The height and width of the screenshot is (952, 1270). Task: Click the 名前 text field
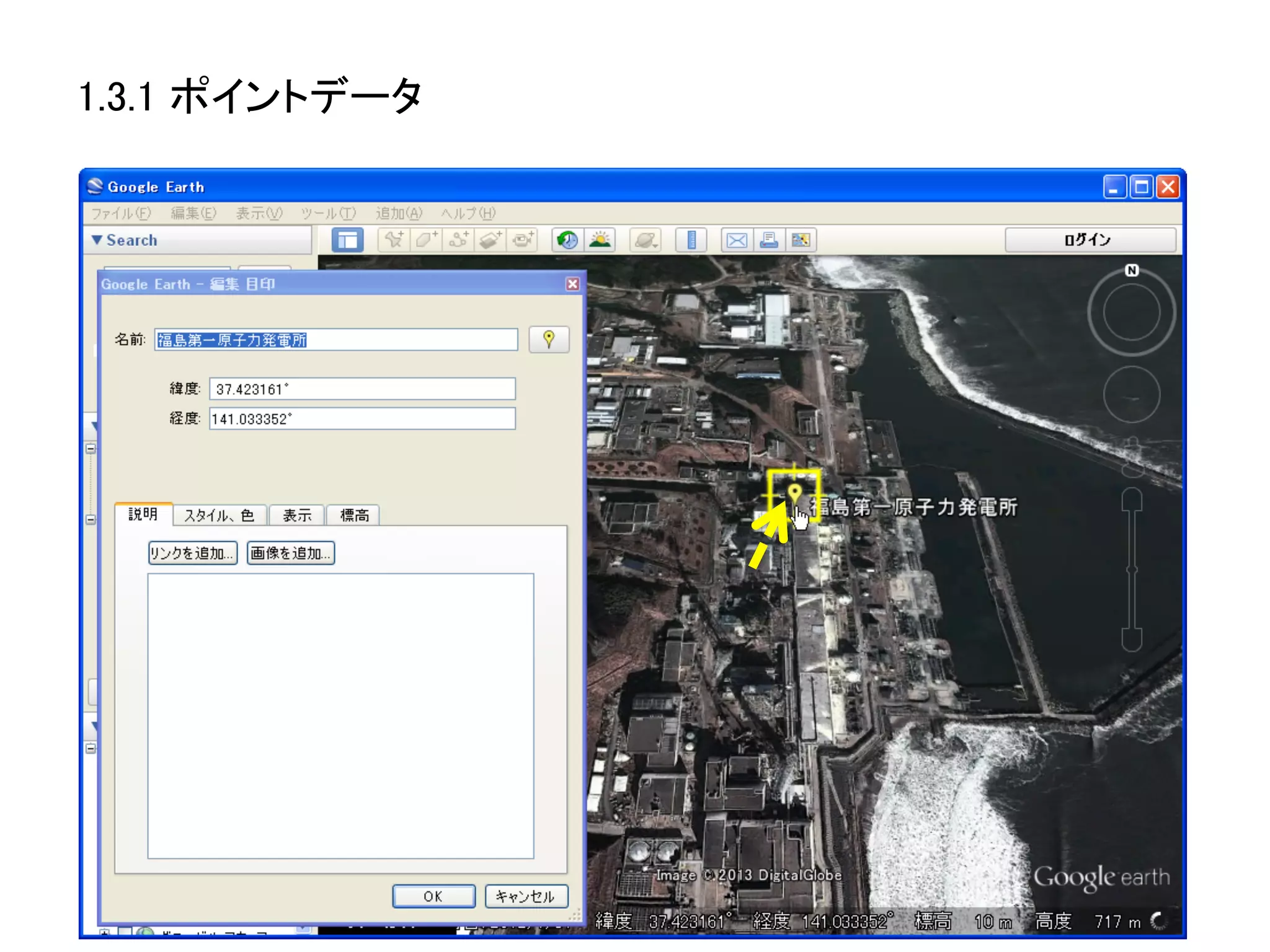[x=336, y=340]
